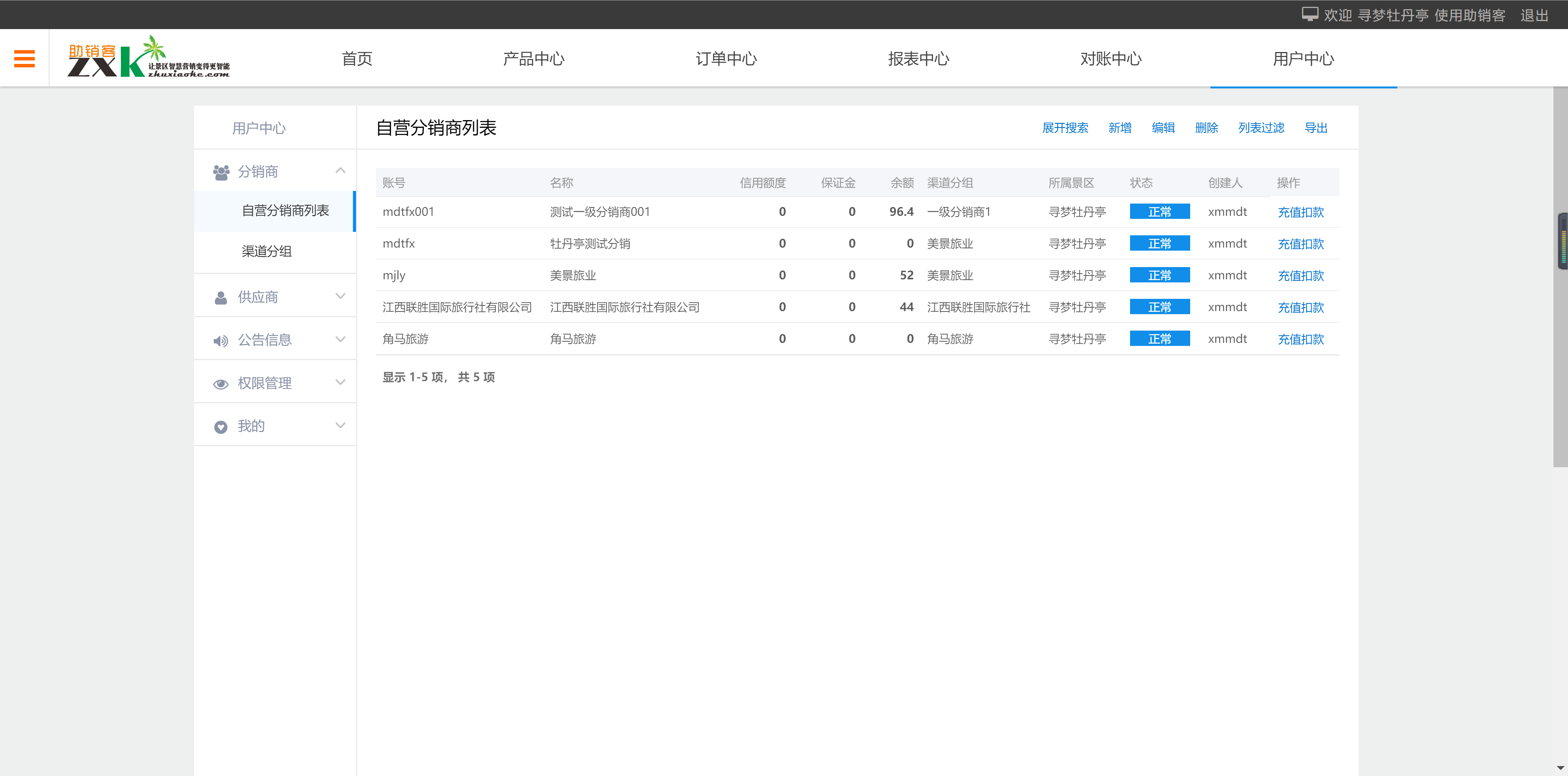Expand the 我的 section chevron
This screenshot has width=1568, height=776.
click(x=340, y=425)
